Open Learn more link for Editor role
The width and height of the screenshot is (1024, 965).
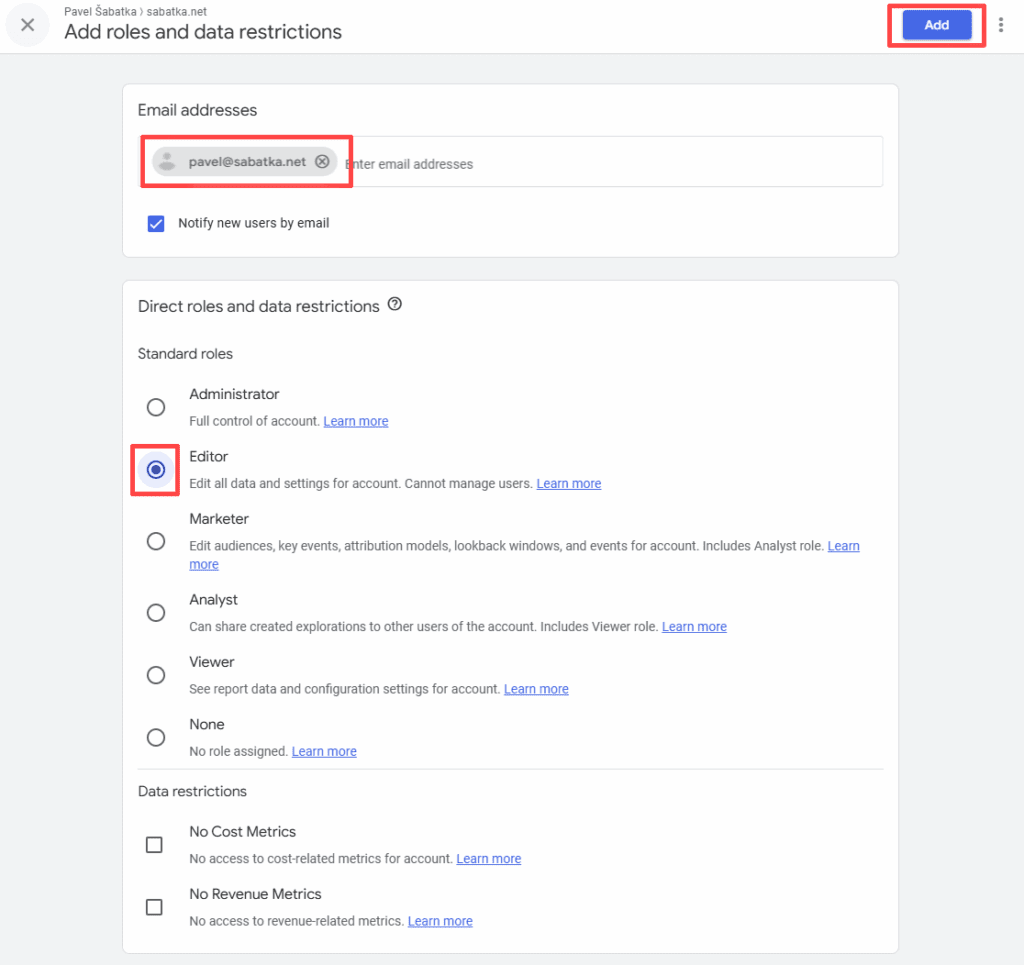tap(569, 484)
